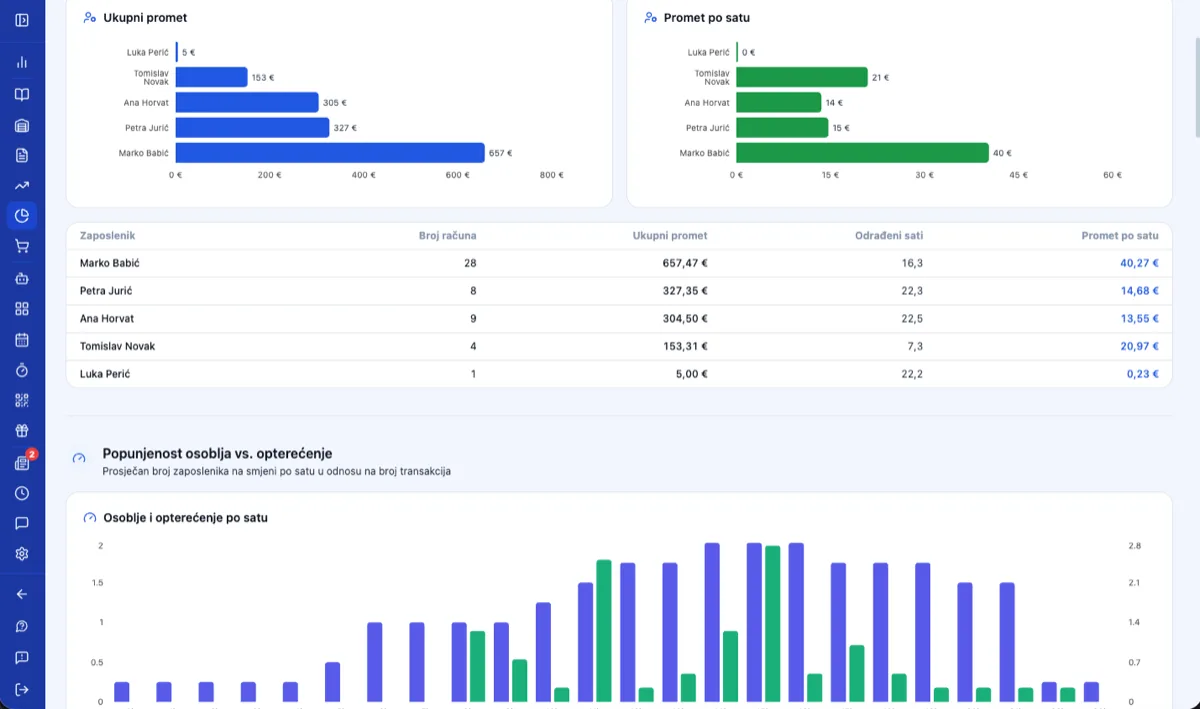This screenshot has width=1200, height=709.
Task: Open the four-squares grid icon
Action: click(x=22, y=309)
